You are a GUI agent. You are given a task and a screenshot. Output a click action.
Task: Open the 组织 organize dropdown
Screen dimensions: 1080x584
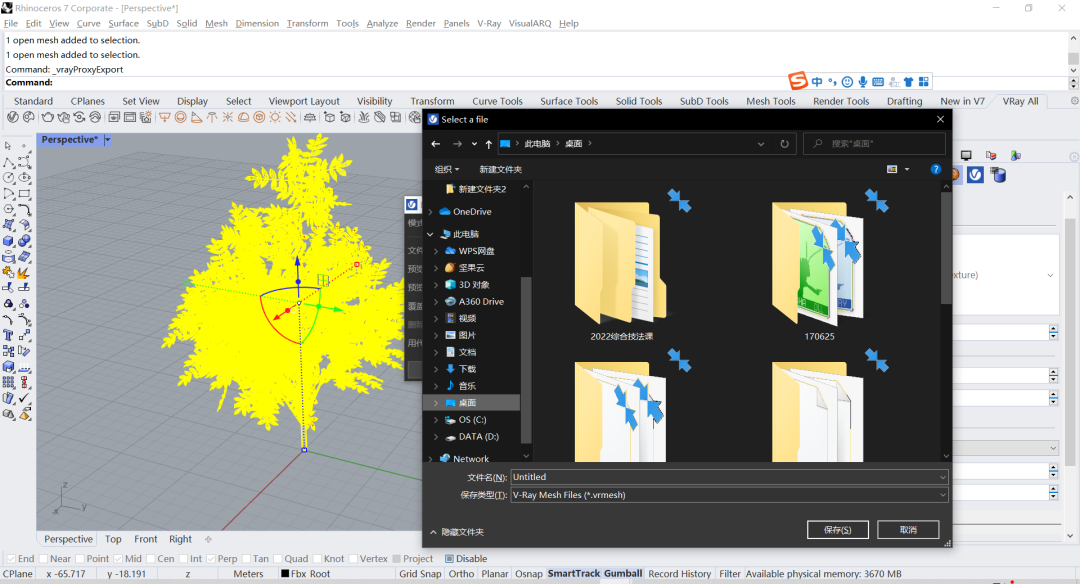(446, 169)
